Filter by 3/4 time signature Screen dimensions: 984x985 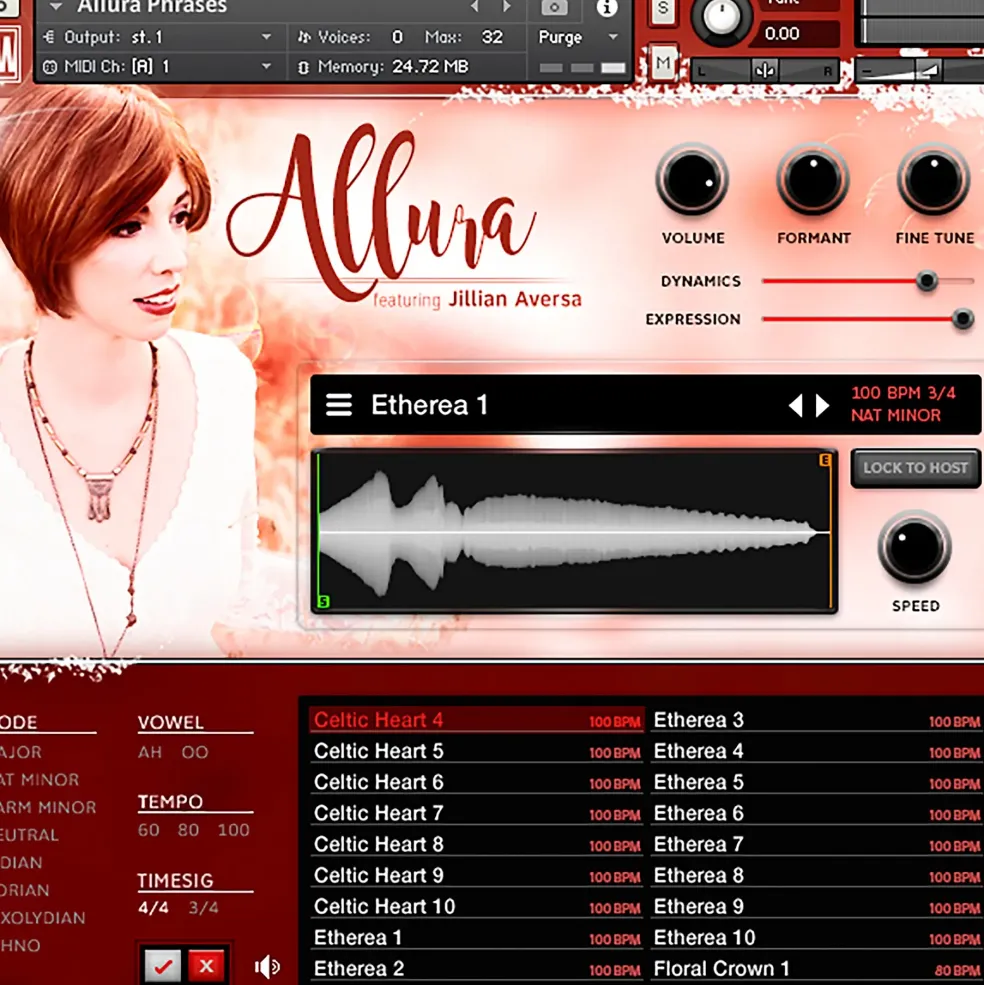(x=204, y=908)
